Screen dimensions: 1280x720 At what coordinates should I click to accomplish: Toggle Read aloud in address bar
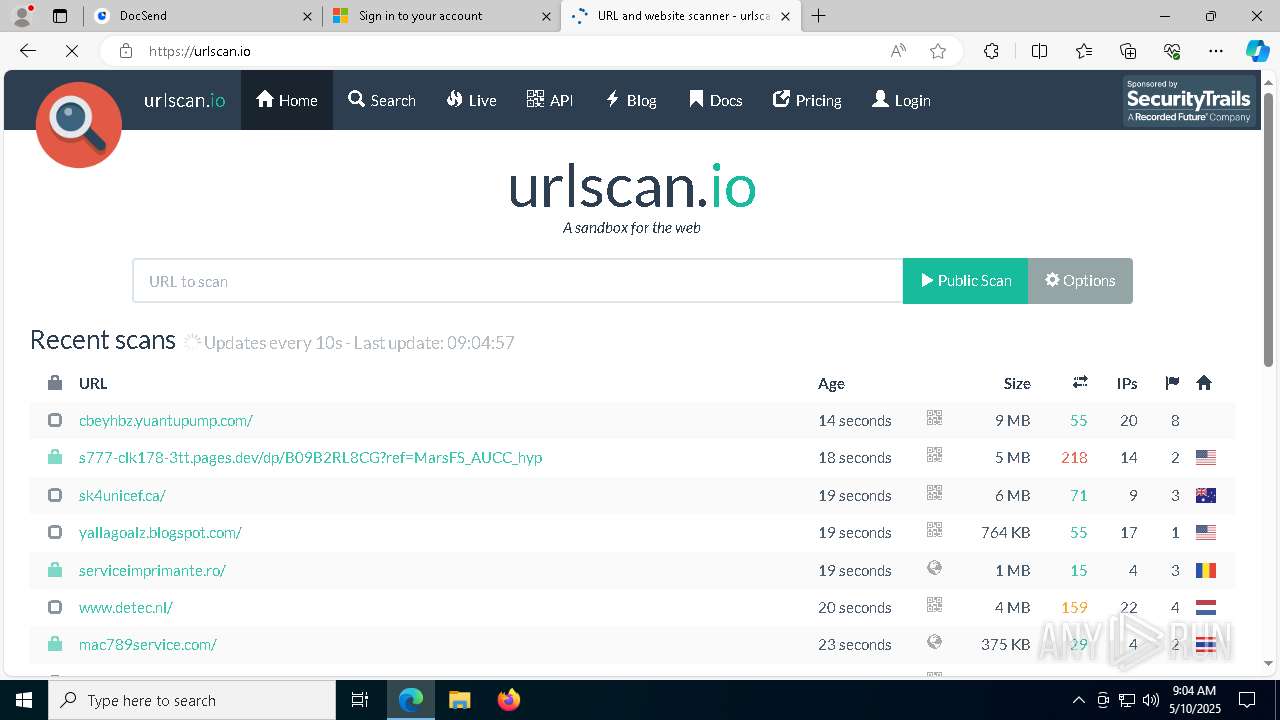tap(898, 51)
